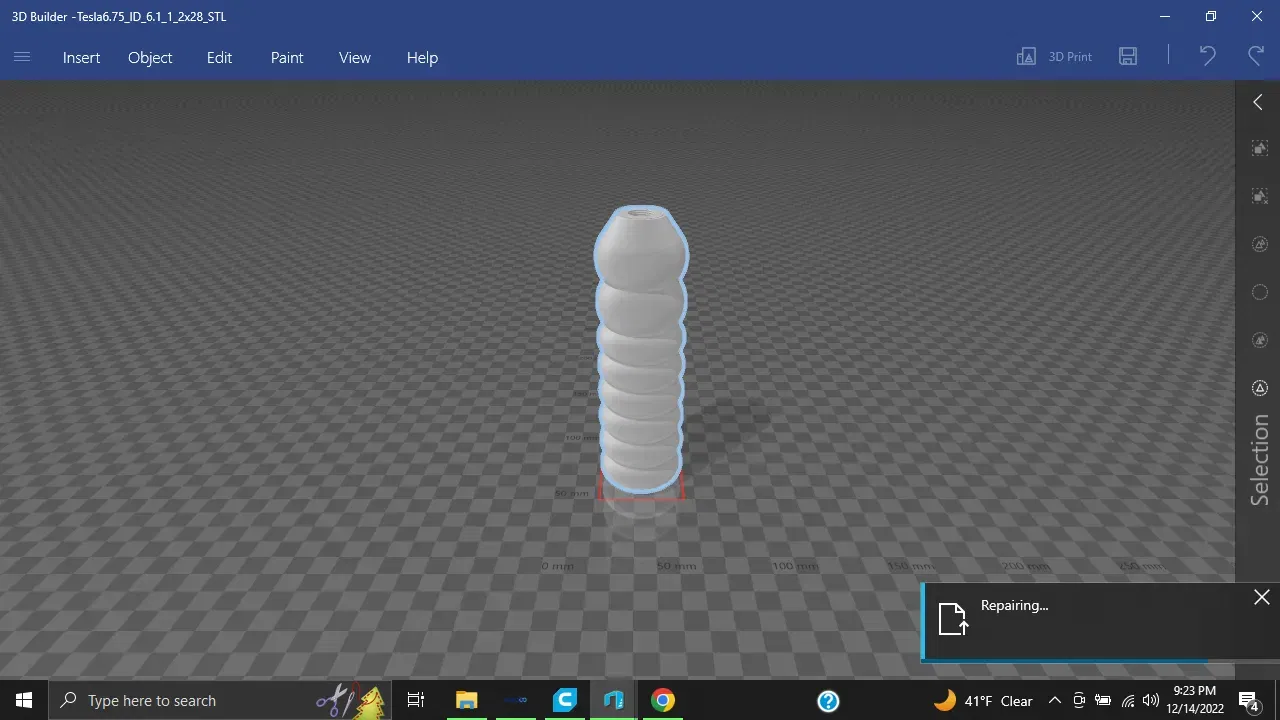Image resolution: width=1280 pixels, height=720 pixels.
Task: Open the Help menu
Action: pos(422,57)
